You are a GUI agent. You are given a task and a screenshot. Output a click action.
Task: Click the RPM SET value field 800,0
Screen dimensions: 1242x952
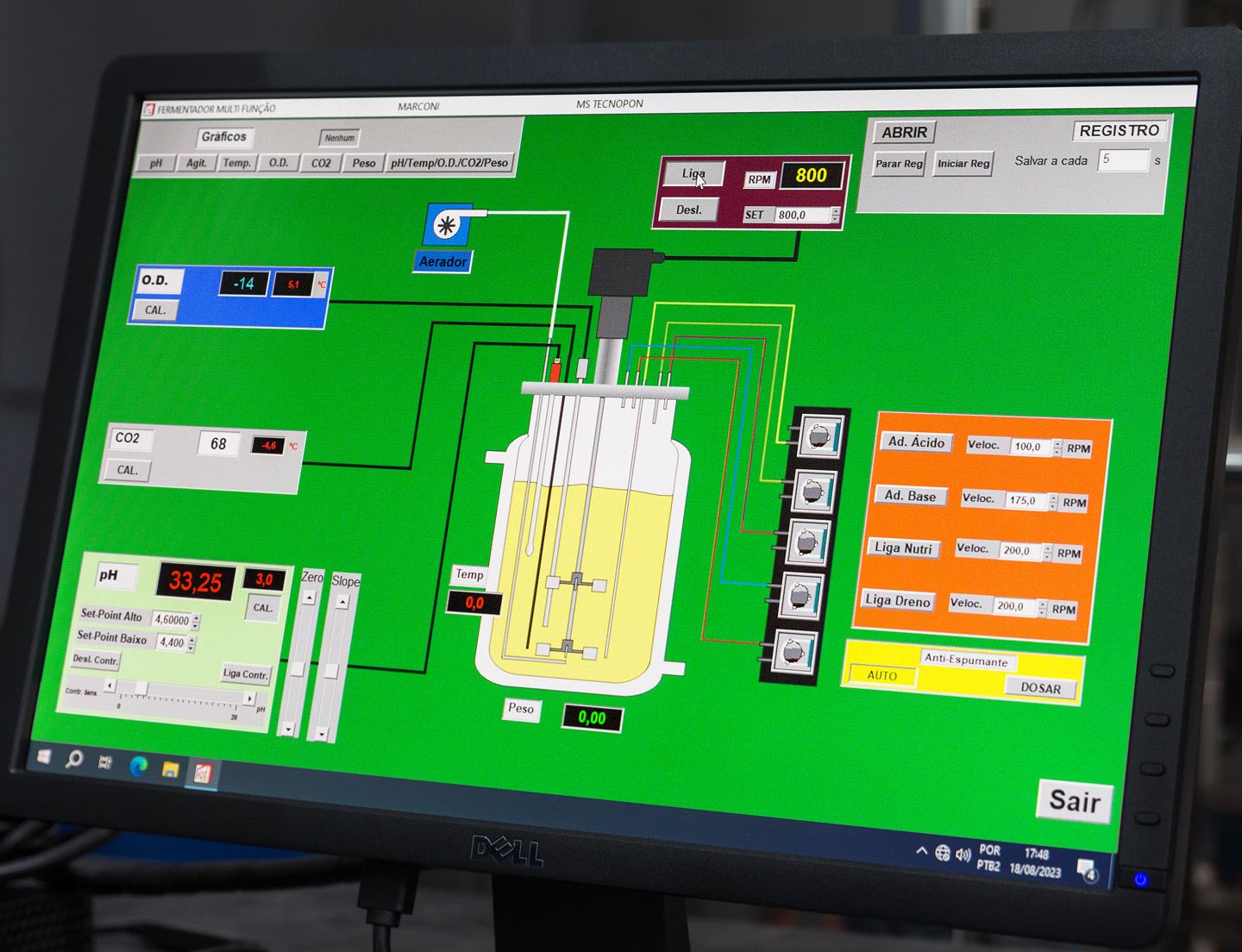[803, 215]
